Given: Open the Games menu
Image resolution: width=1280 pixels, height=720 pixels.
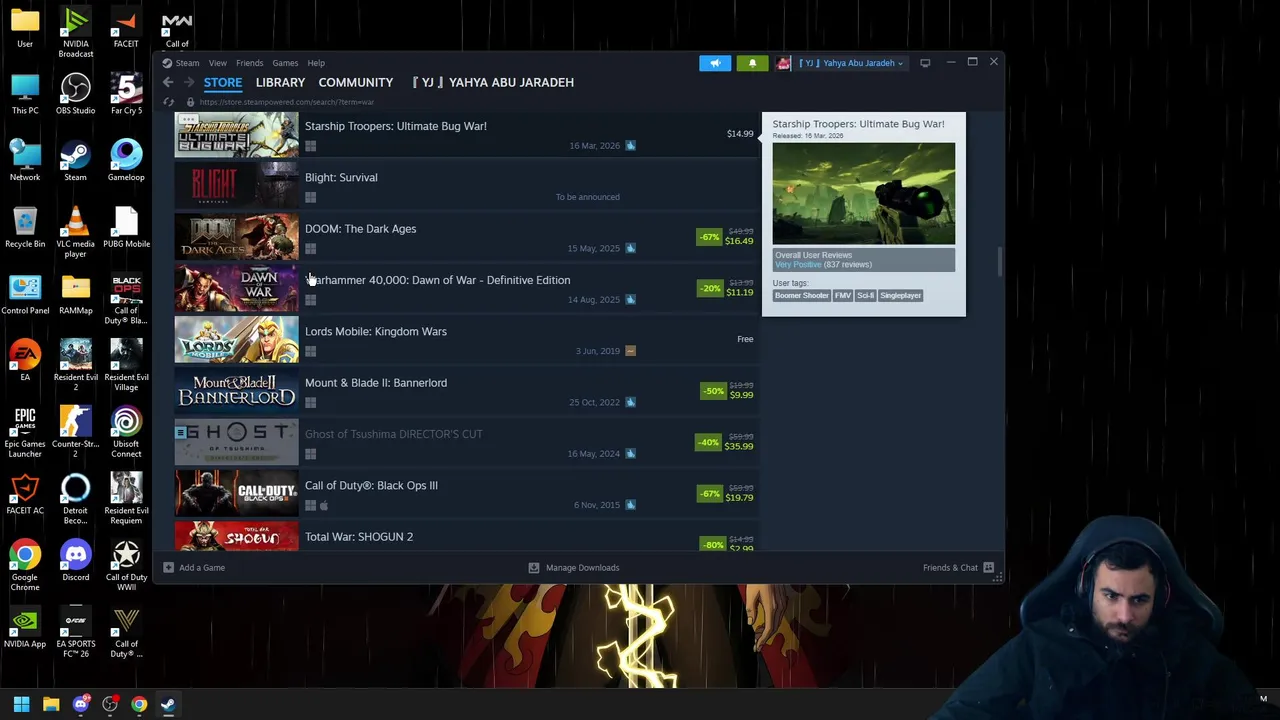Looking at the screenshot, I should click(285, 63).
